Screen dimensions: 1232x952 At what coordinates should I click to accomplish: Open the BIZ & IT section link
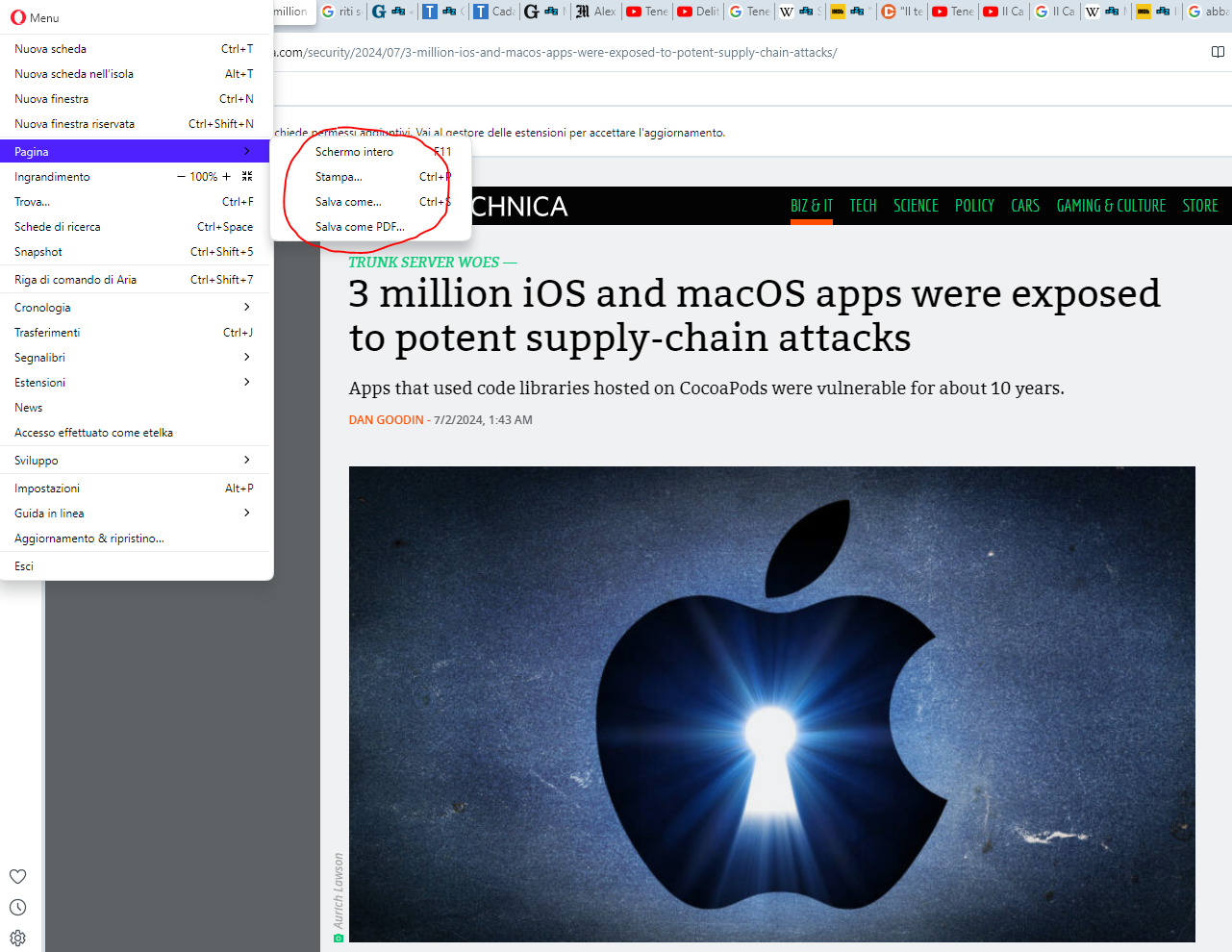pyautogui.click(x=812, y=206)
